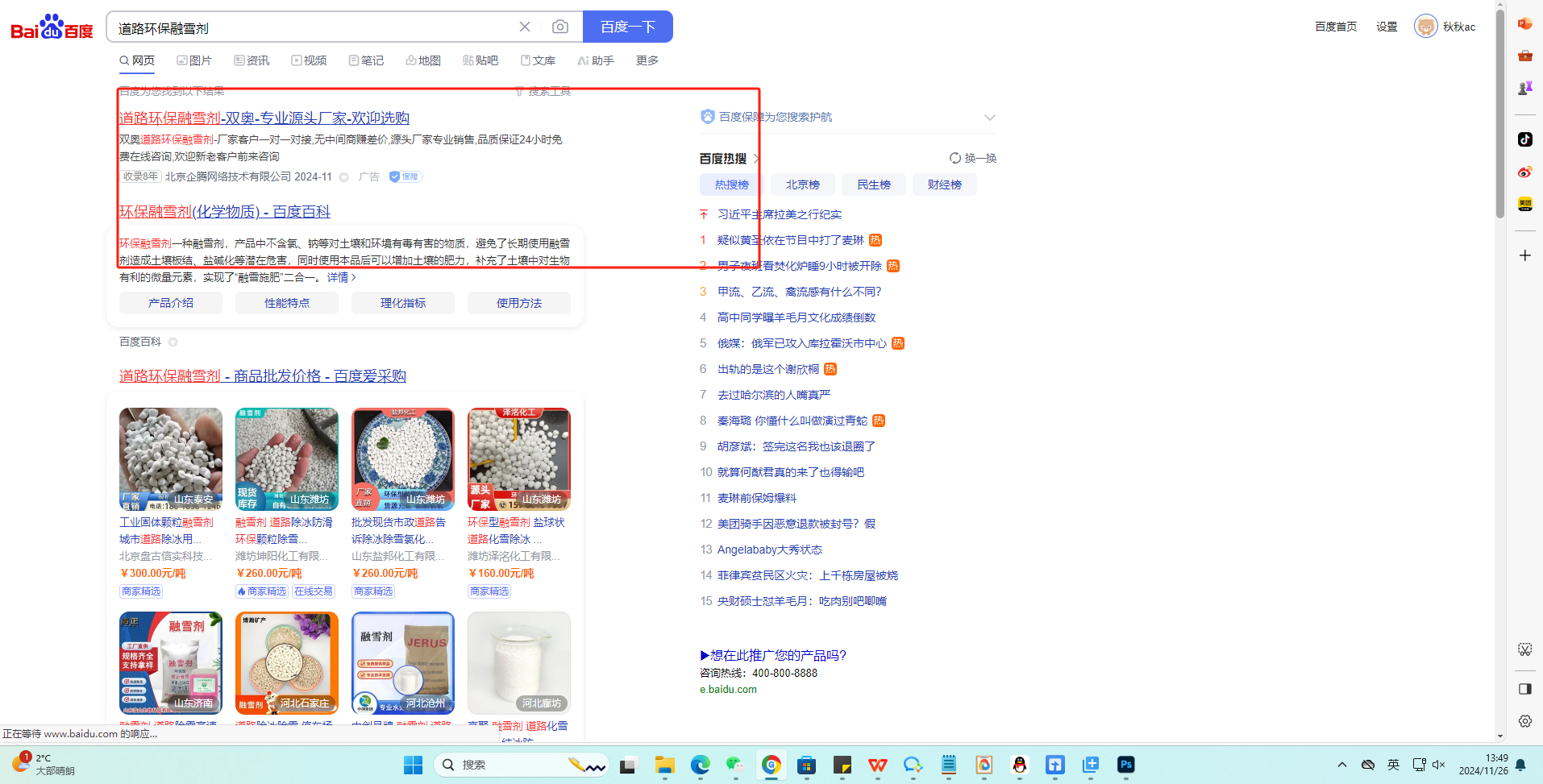Open WeChat from the taskbar
Screen dimensions: 1543x784
[735, 765]
